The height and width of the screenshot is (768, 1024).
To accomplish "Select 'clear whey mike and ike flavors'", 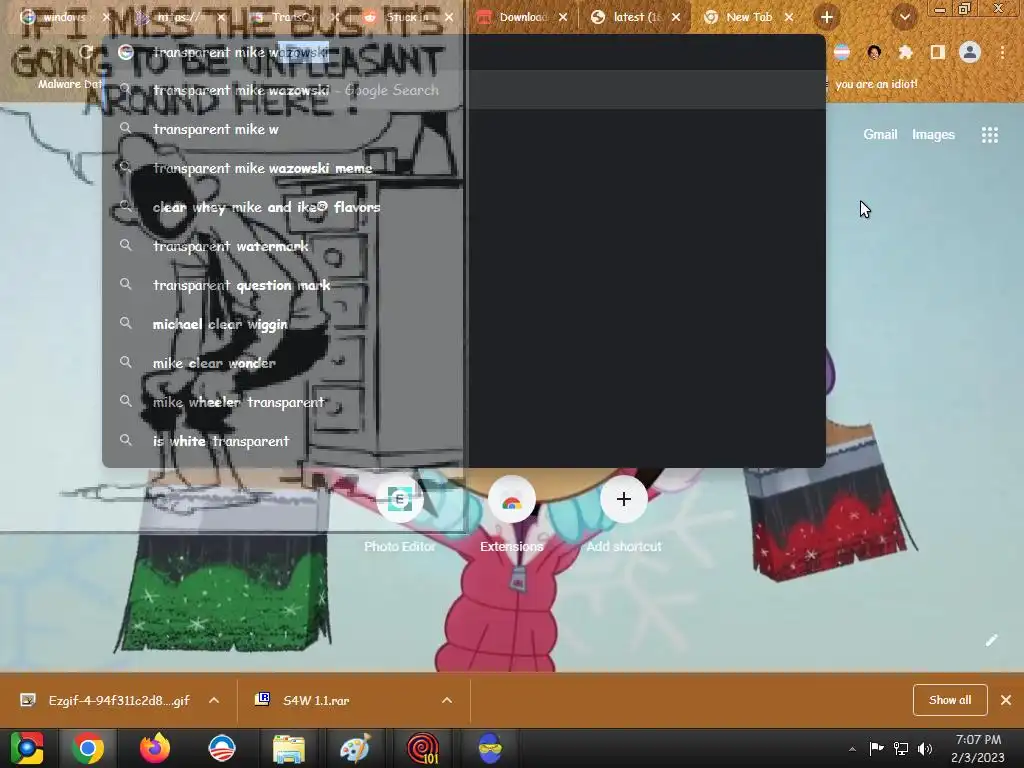I will point(464,207).
